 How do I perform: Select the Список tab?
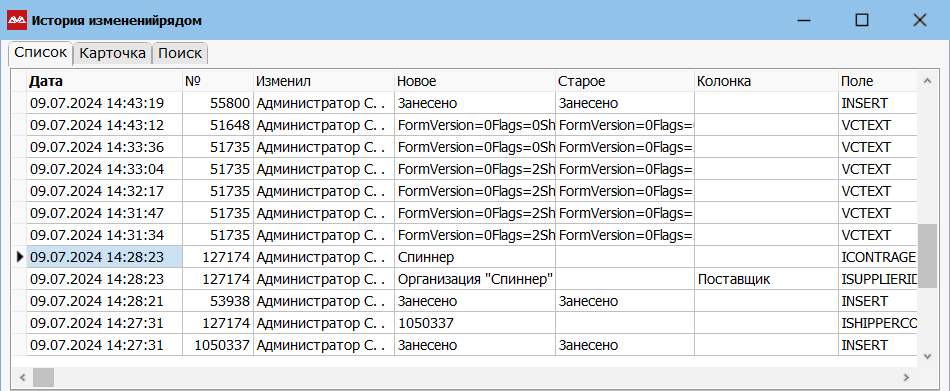(41, 52)
